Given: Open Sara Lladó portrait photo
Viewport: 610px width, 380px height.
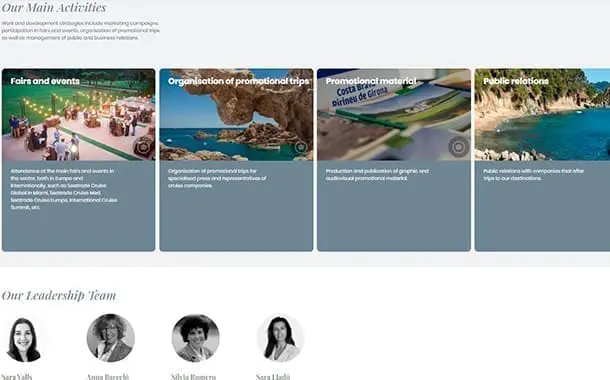Looking at the screenshot, I should point(280,338).
